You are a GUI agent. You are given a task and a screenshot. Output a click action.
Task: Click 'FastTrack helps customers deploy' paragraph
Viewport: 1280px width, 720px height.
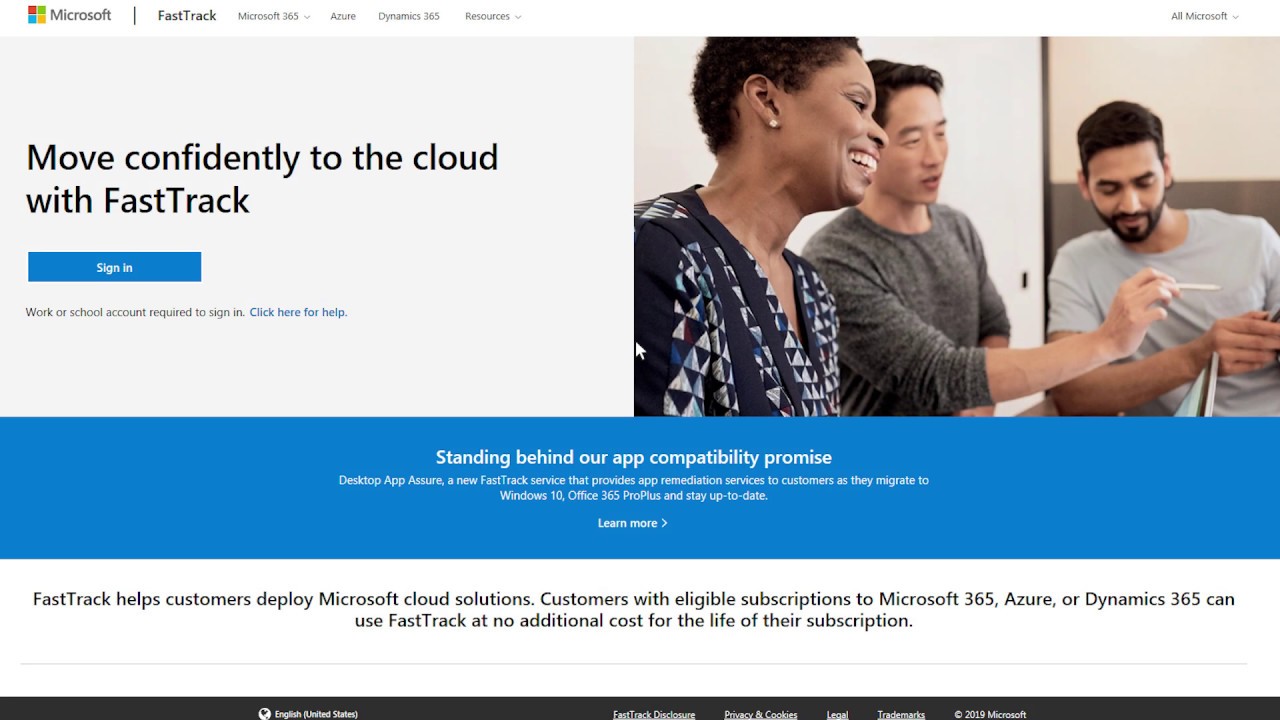pos(634,610)
